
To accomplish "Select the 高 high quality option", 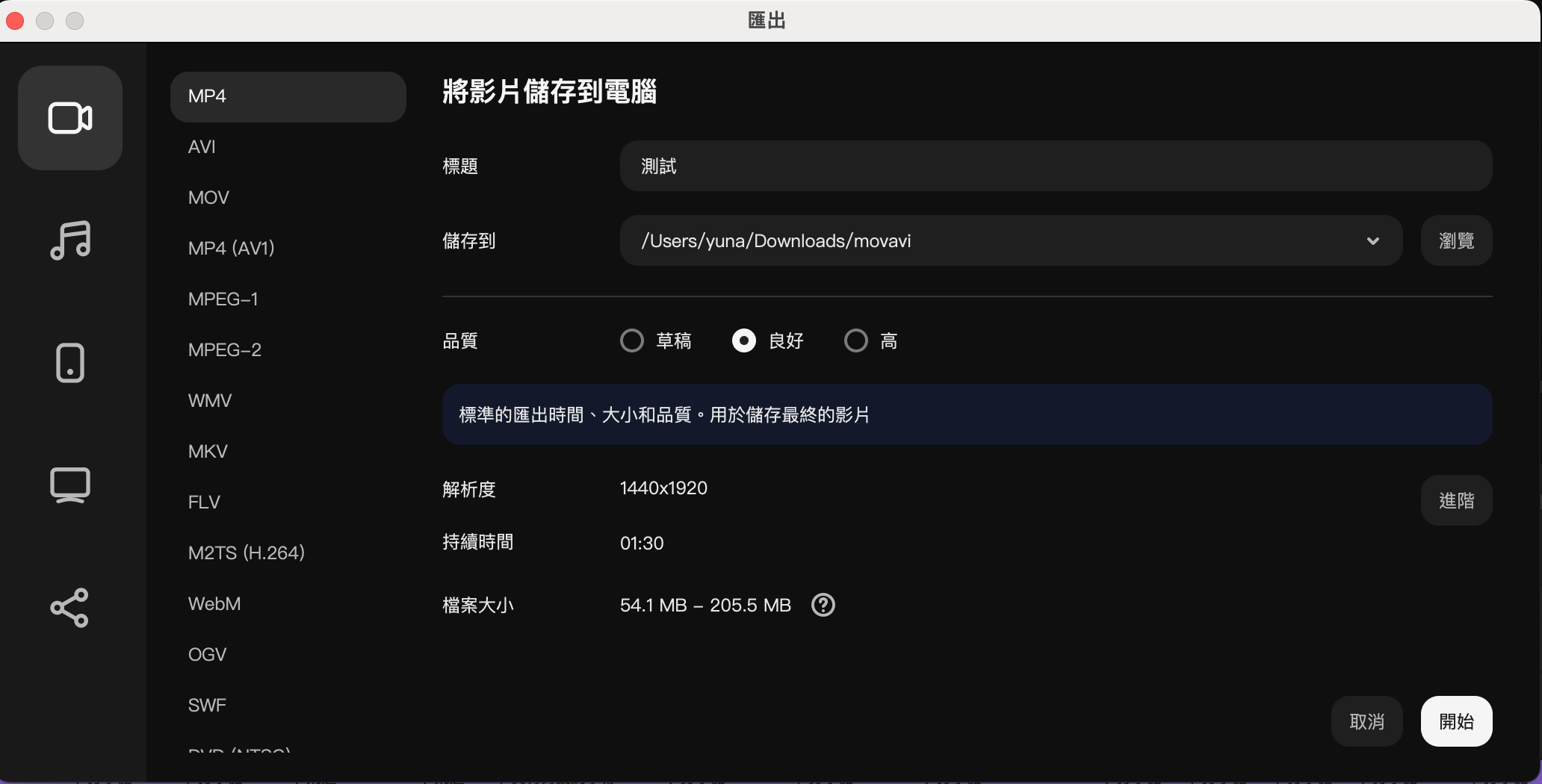I will point(871,340).
